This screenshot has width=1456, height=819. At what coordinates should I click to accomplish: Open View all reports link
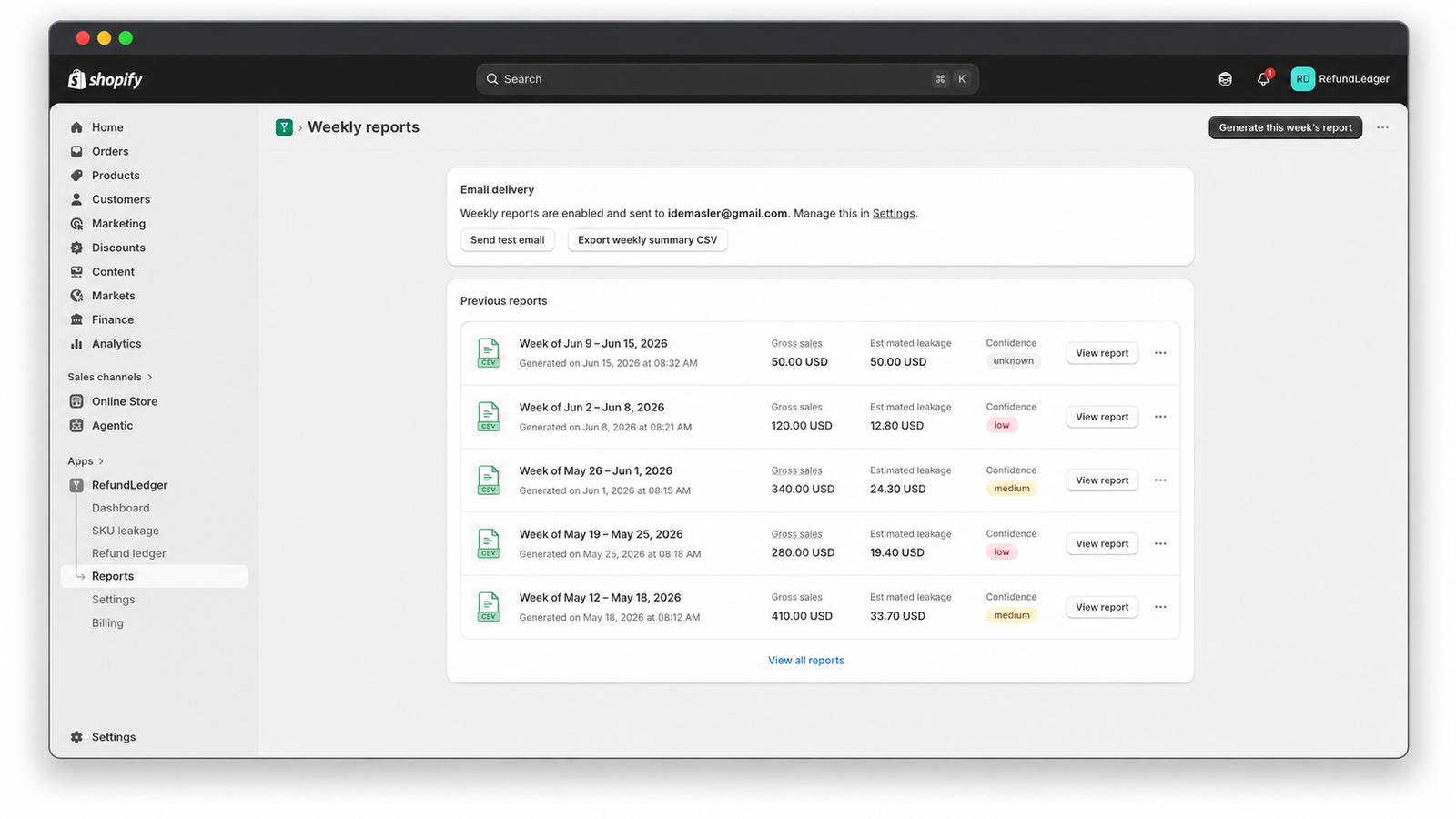click(x=806, y=661)
